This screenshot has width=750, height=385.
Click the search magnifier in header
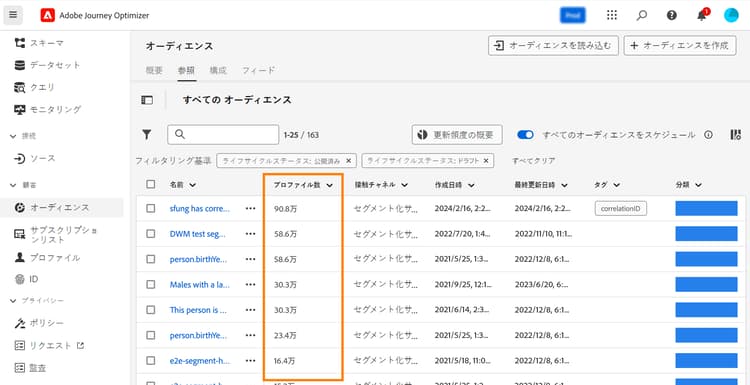tap(641, 15)
